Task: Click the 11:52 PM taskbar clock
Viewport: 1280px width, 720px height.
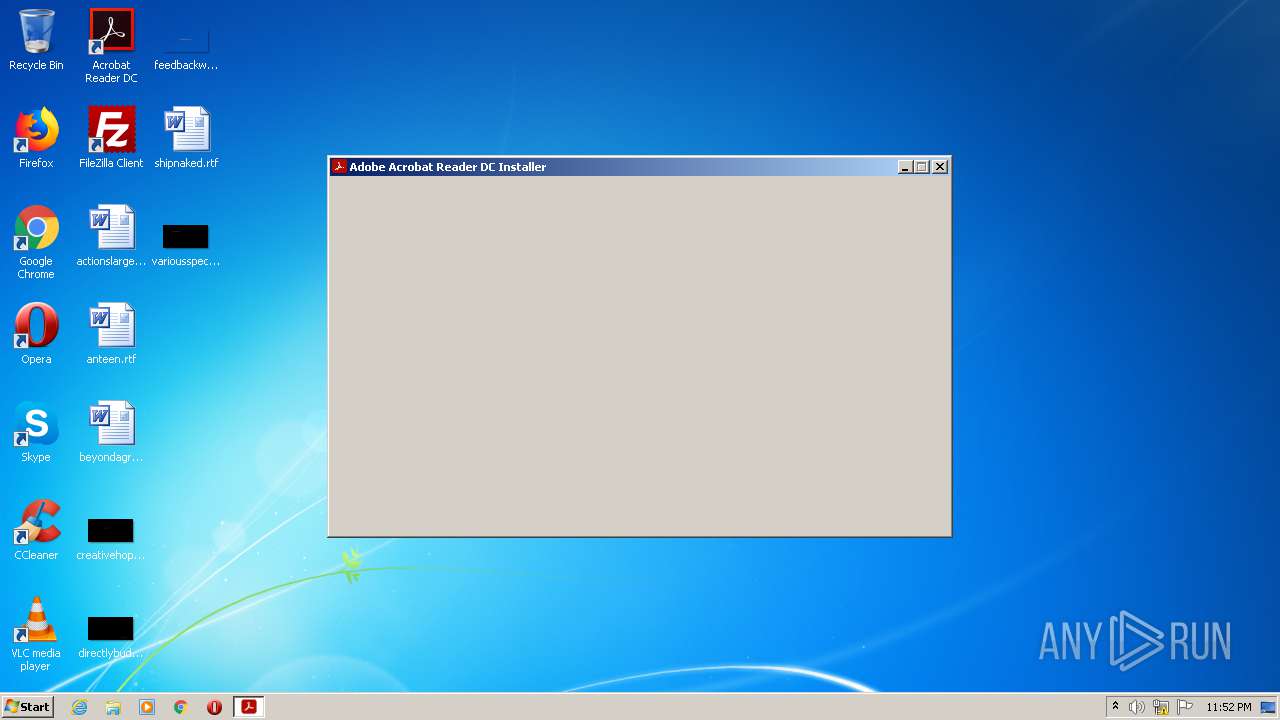Action: [x=1229, y=707]
